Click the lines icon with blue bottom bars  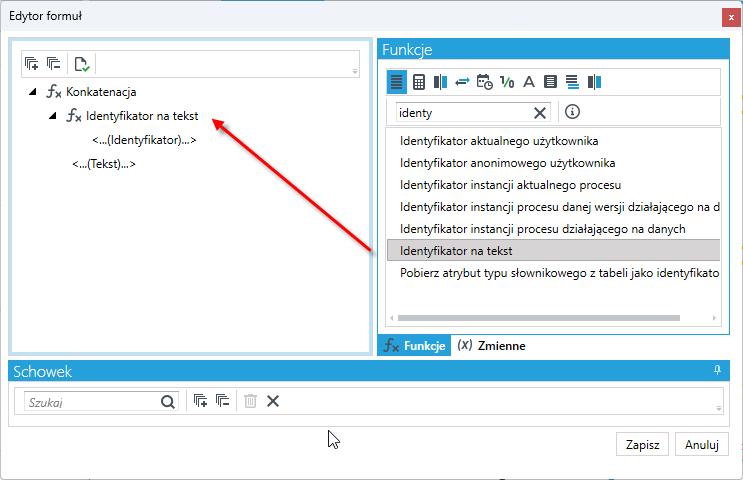(572, 82)
